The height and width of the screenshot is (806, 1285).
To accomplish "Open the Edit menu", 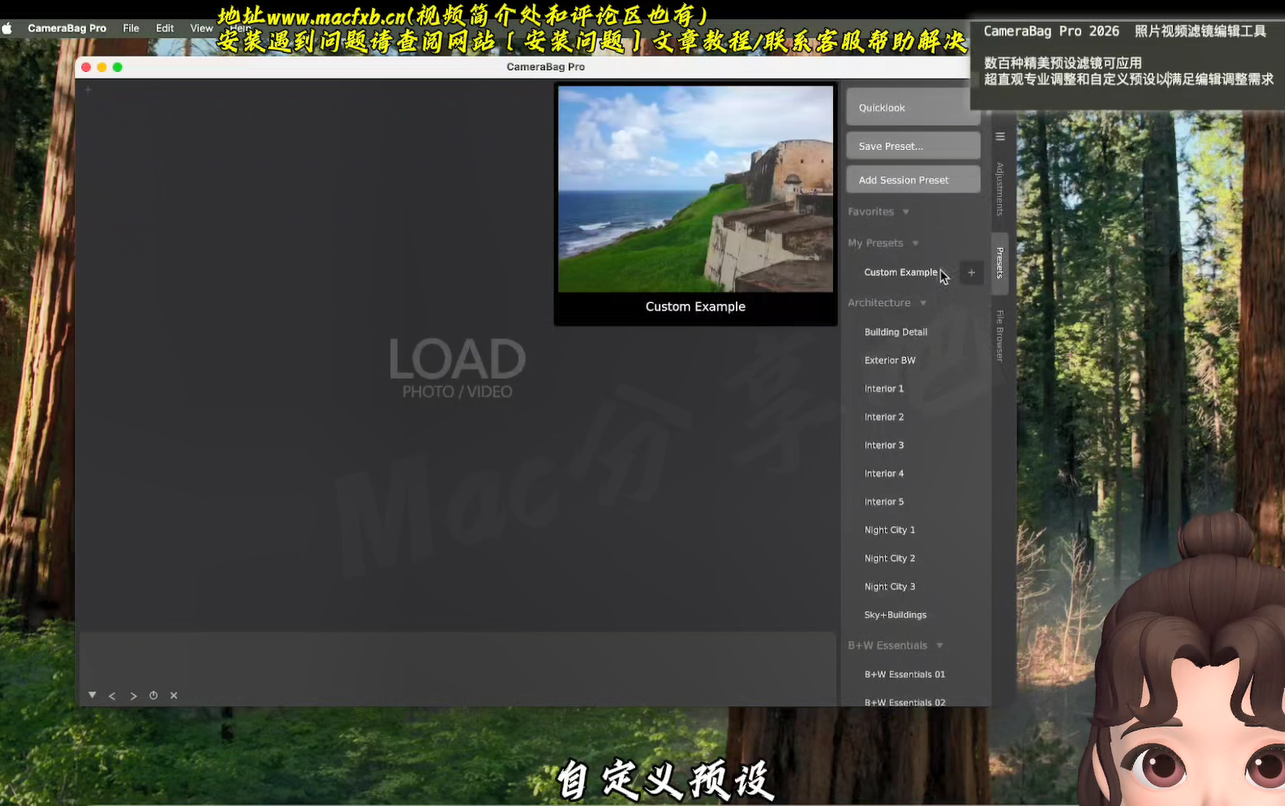I will tap(165, 28).
